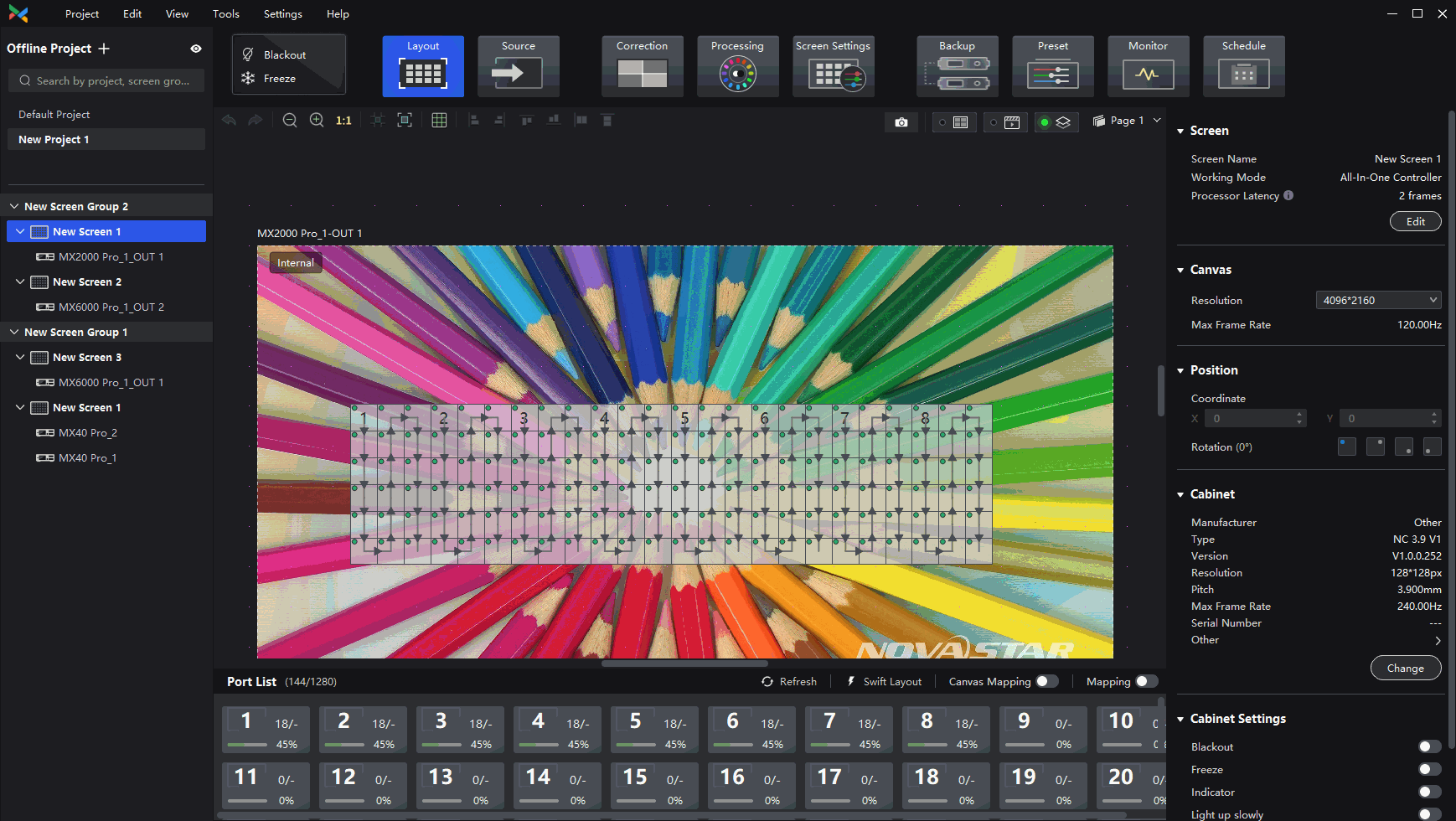Image resolution: width=1456 pixels, height=821 pixels.
Task: Open the Monitor module
Action: pos(1149,66)
